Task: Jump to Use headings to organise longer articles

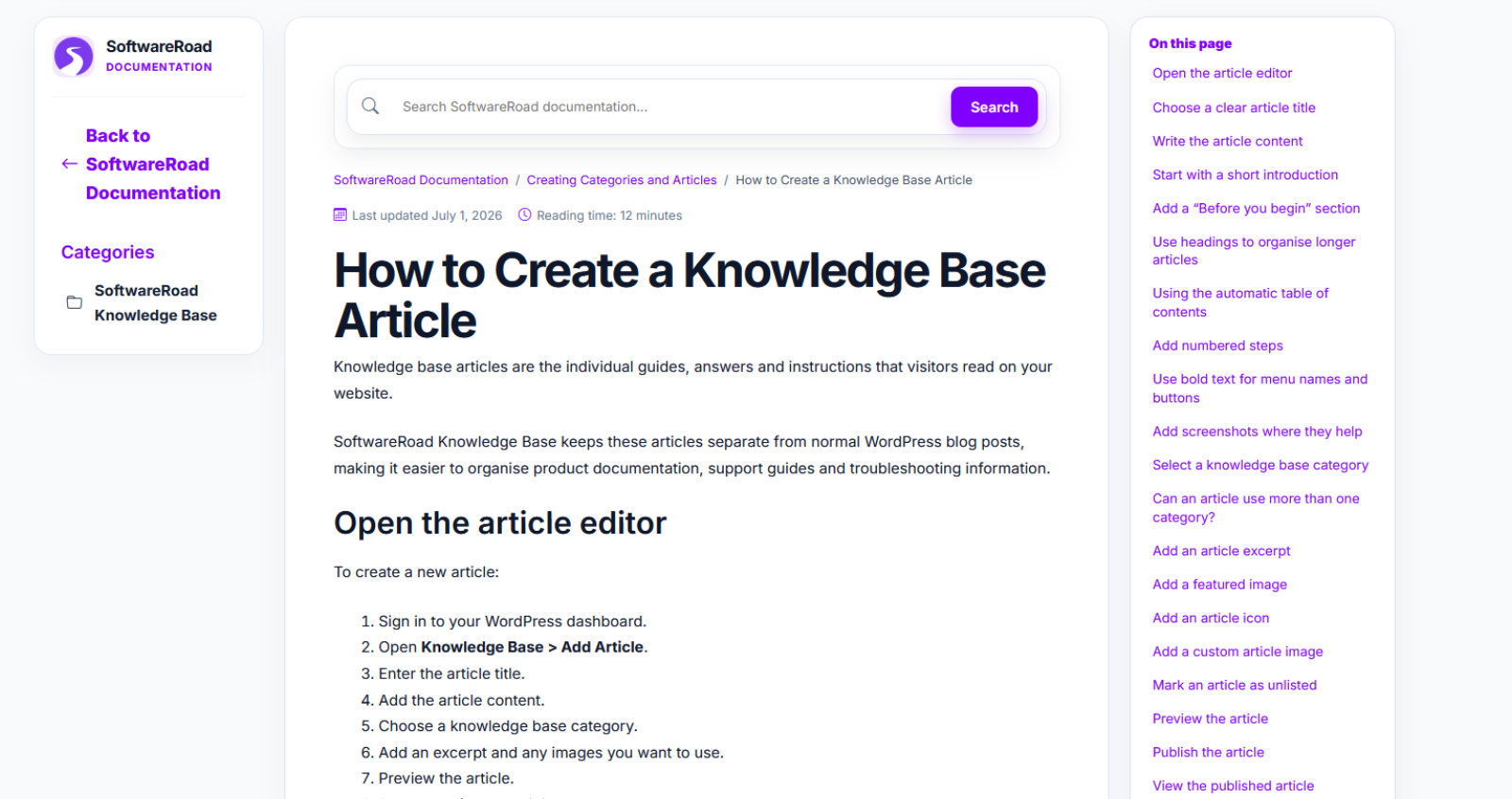Action: click(1254, 250)
